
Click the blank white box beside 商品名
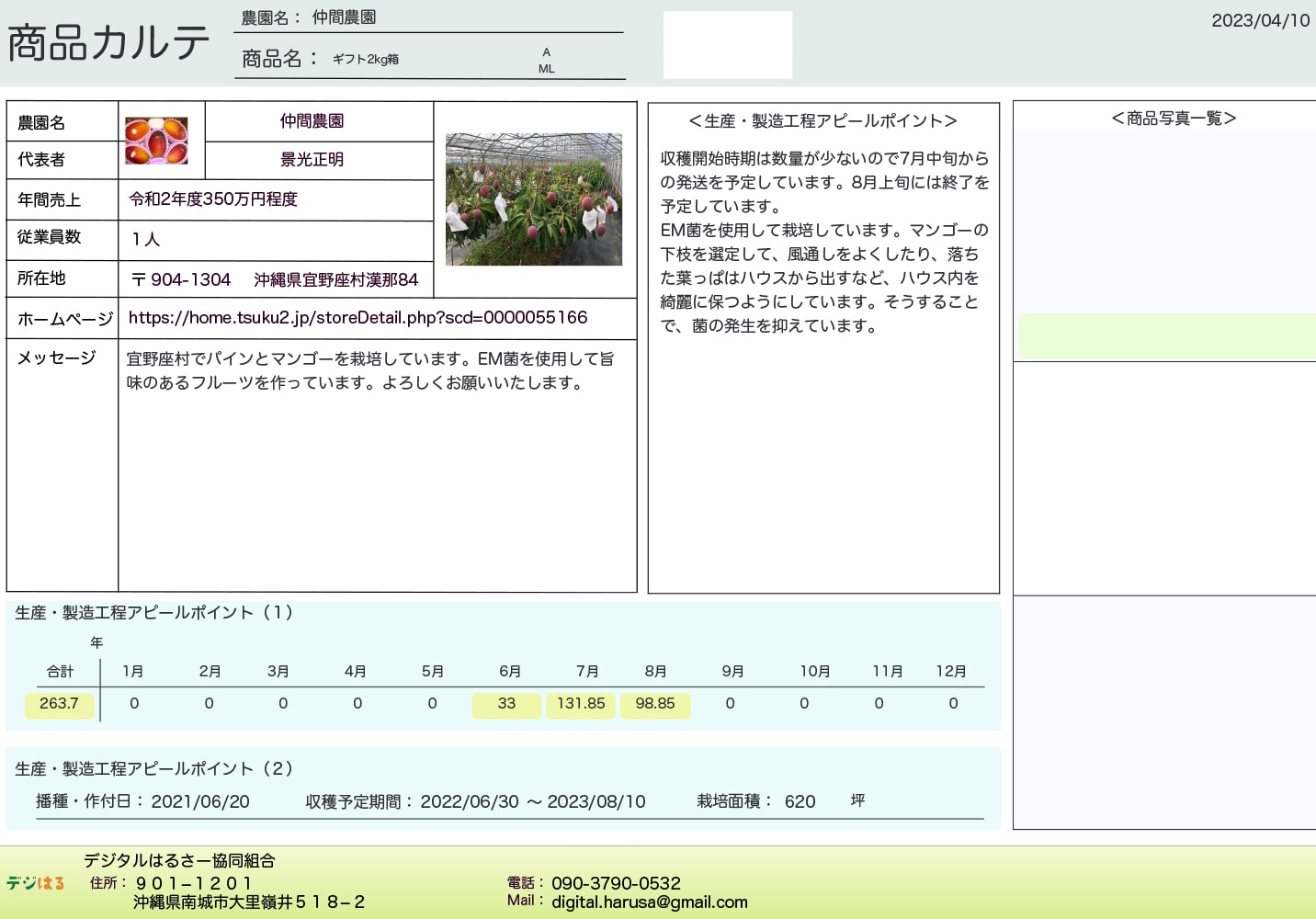coord(727,45)
